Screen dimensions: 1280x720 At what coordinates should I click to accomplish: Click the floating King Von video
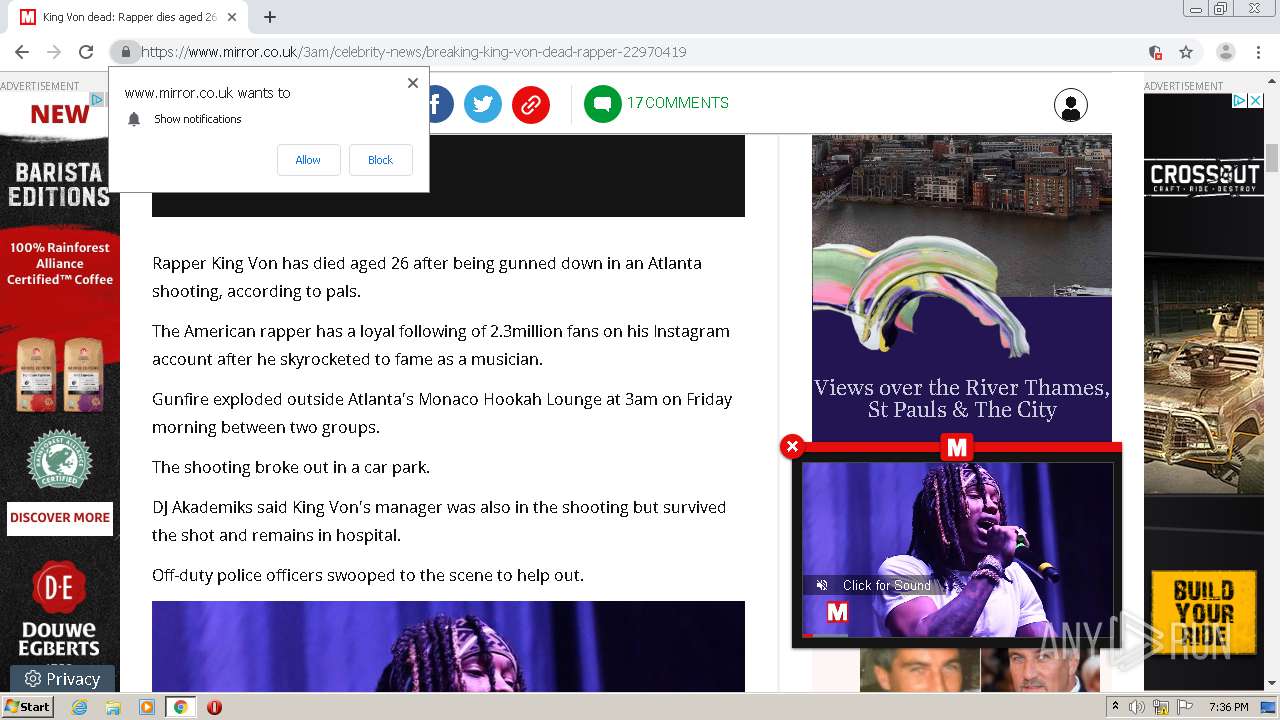click(957, 549)
